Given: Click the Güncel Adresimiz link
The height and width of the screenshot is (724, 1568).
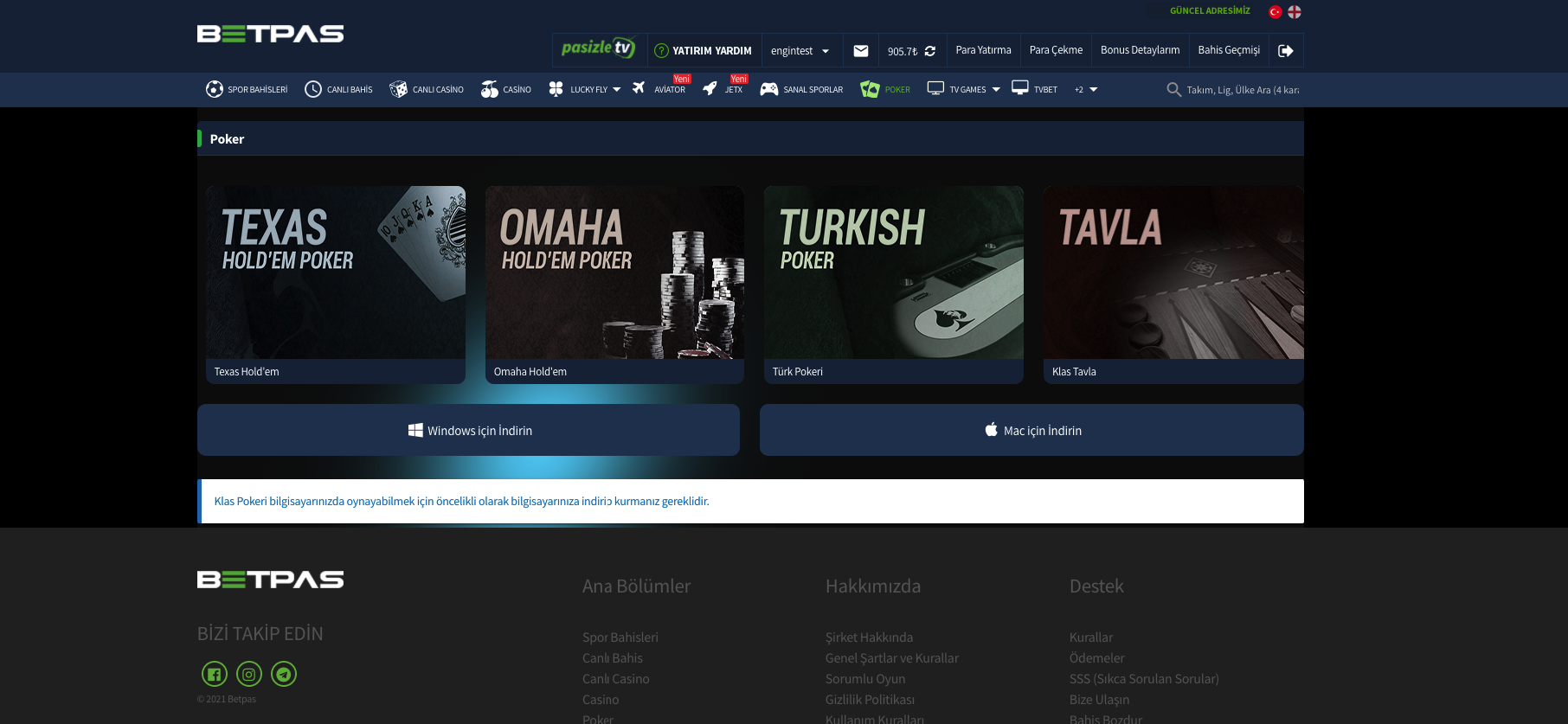Looking at the screenshot, I should click(x=1210, y=11).
